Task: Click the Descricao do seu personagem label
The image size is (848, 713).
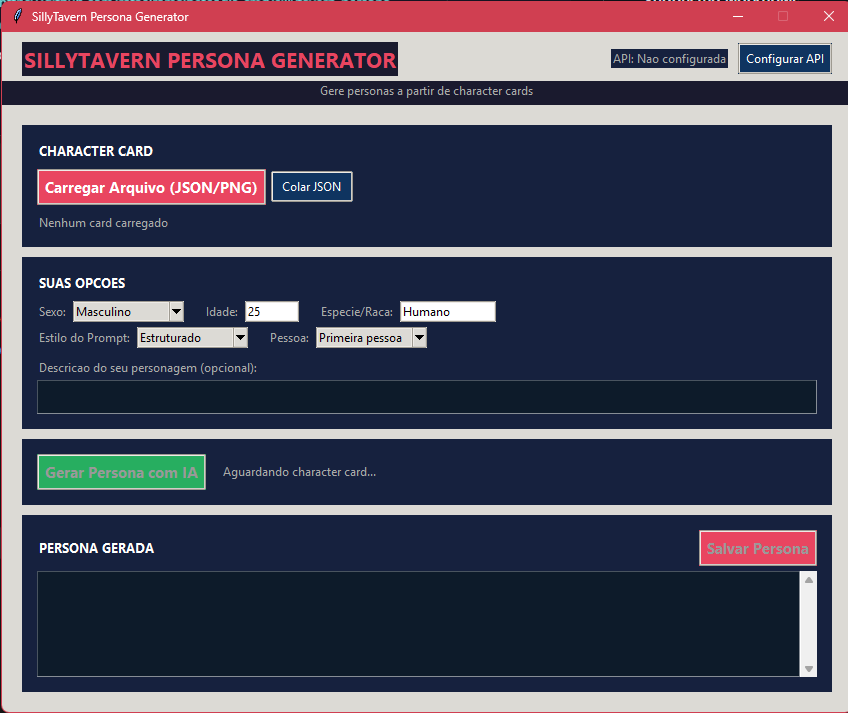Action: 148,368
